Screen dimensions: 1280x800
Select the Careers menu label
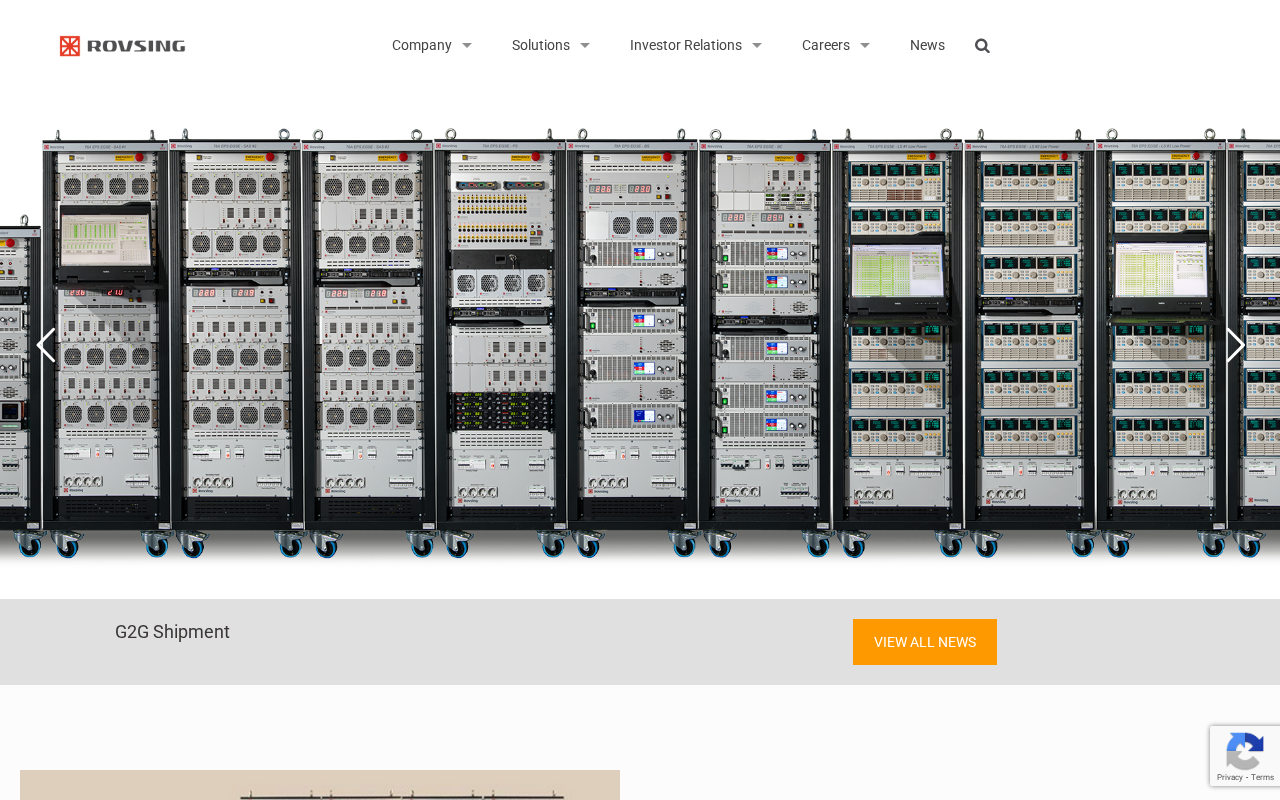(x=825, y=46)
